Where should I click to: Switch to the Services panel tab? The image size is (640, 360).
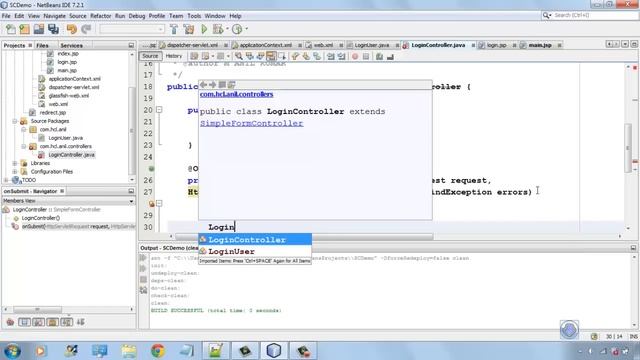[71, 45]
